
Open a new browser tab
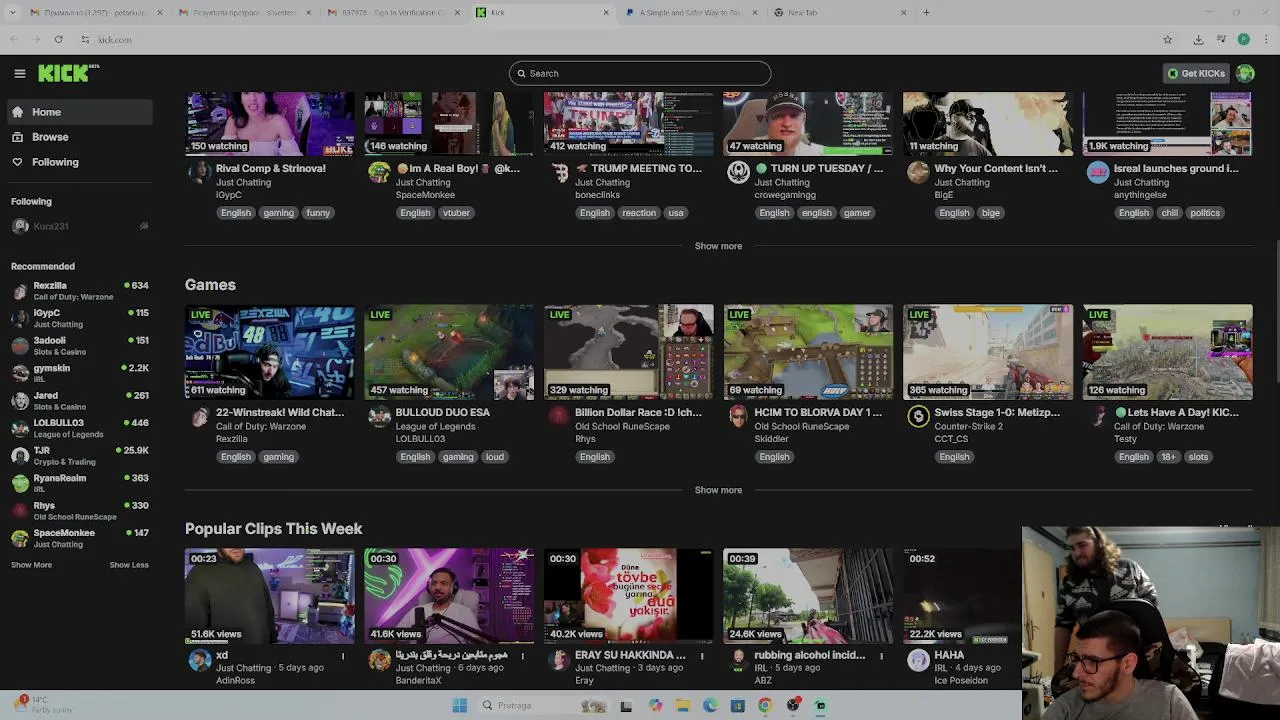pyautogui.click(x=926, y=13)
